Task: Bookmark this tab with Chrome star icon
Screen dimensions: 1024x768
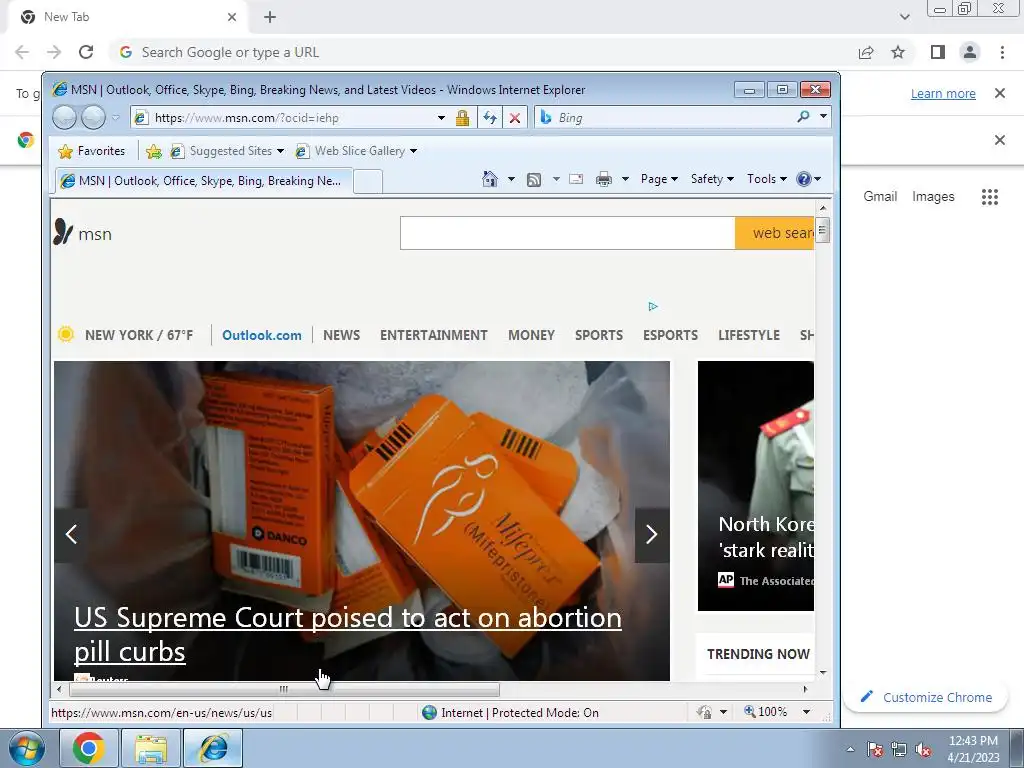Action: click(898, 52)
